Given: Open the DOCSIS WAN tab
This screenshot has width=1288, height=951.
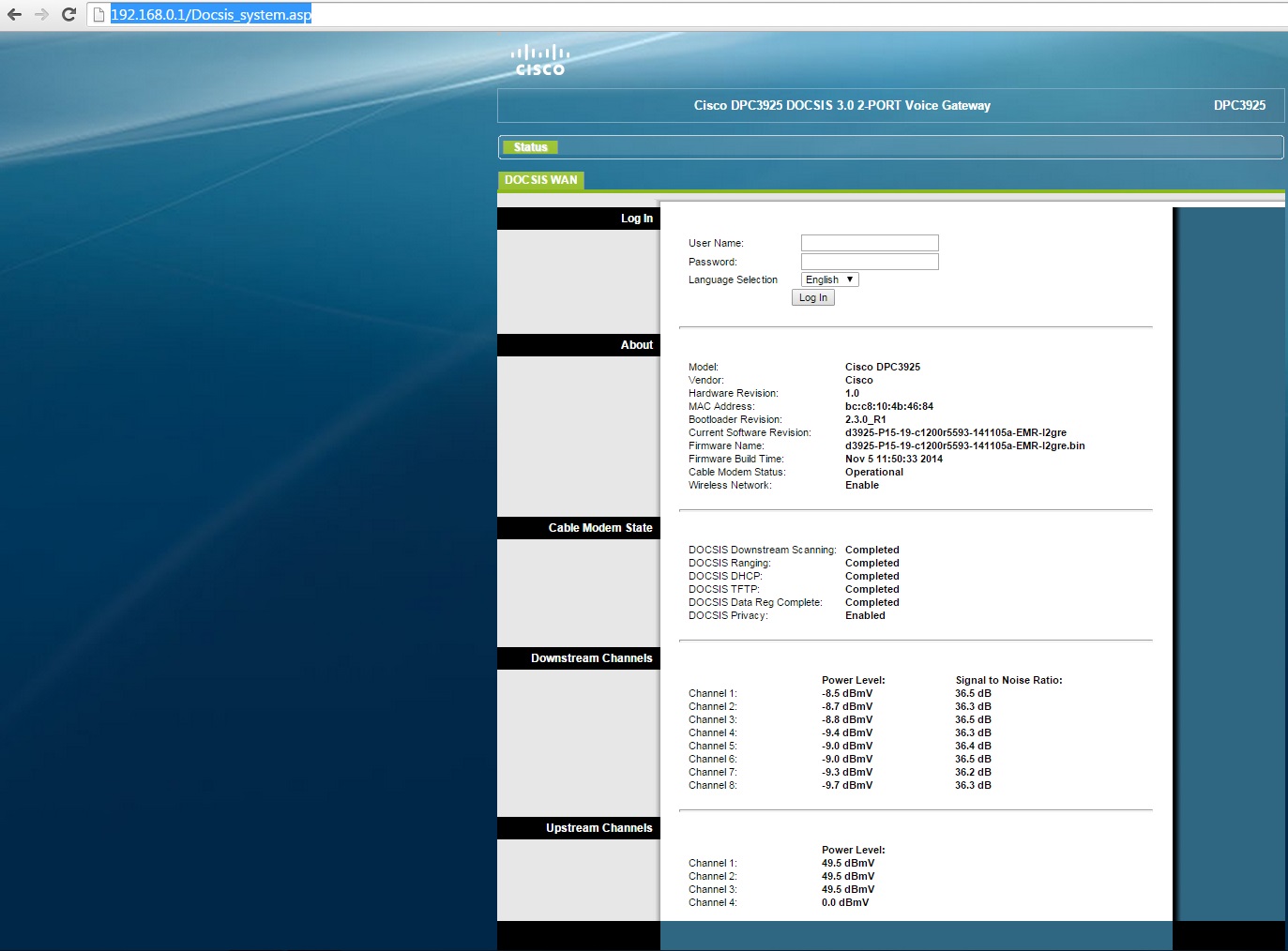Looking at the screenshot, I should (540, 180).
